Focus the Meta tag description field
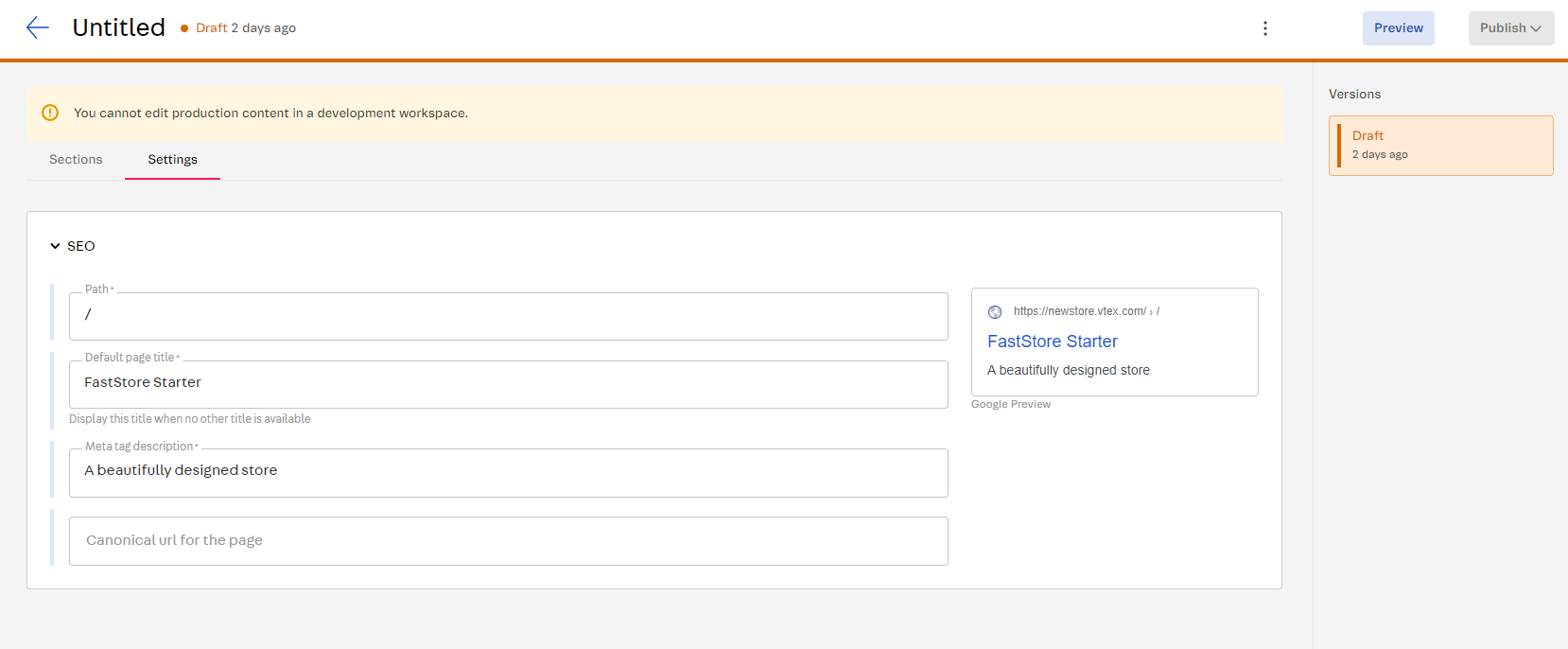1568x649 pixels. click(509, 473)
